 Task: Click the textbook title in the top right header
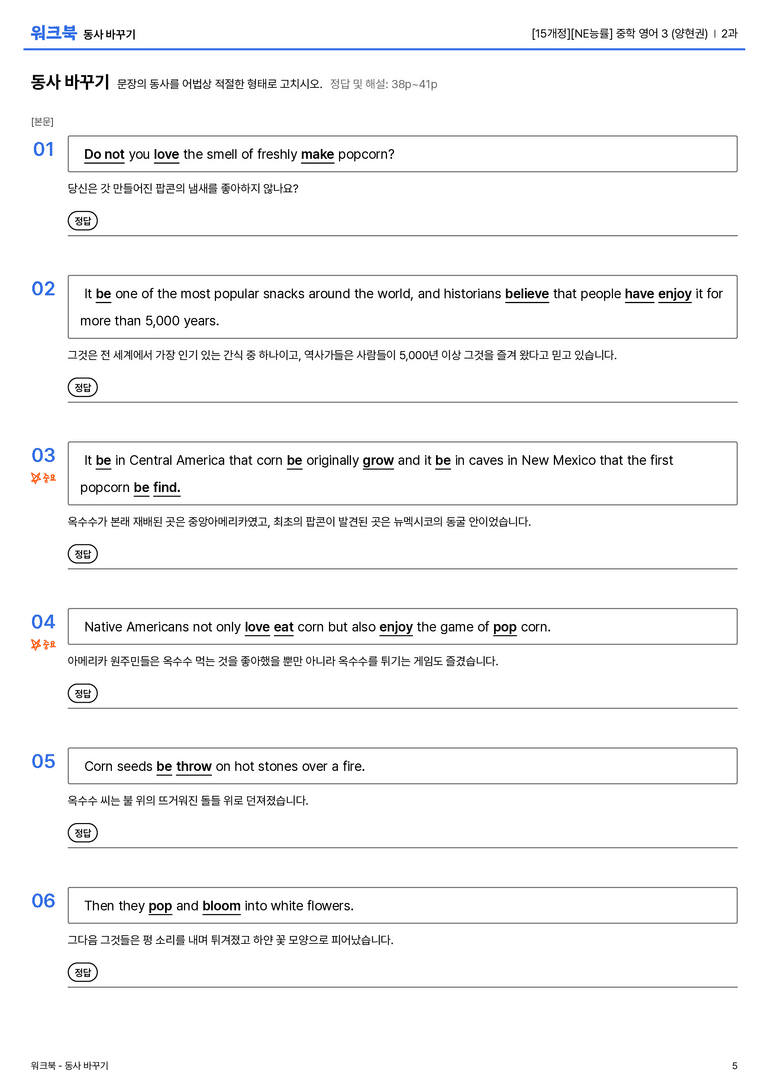click(x=620, y=33)
